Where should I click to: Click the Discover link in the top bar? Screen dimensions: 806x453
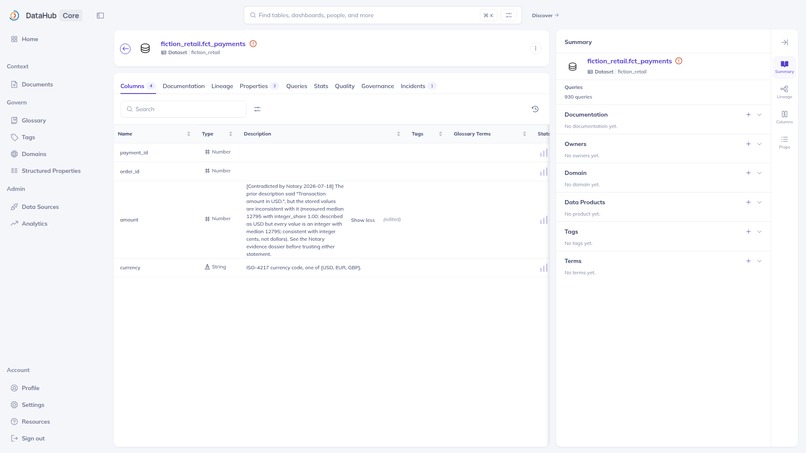pyautogui.click(x=545, y=15)
